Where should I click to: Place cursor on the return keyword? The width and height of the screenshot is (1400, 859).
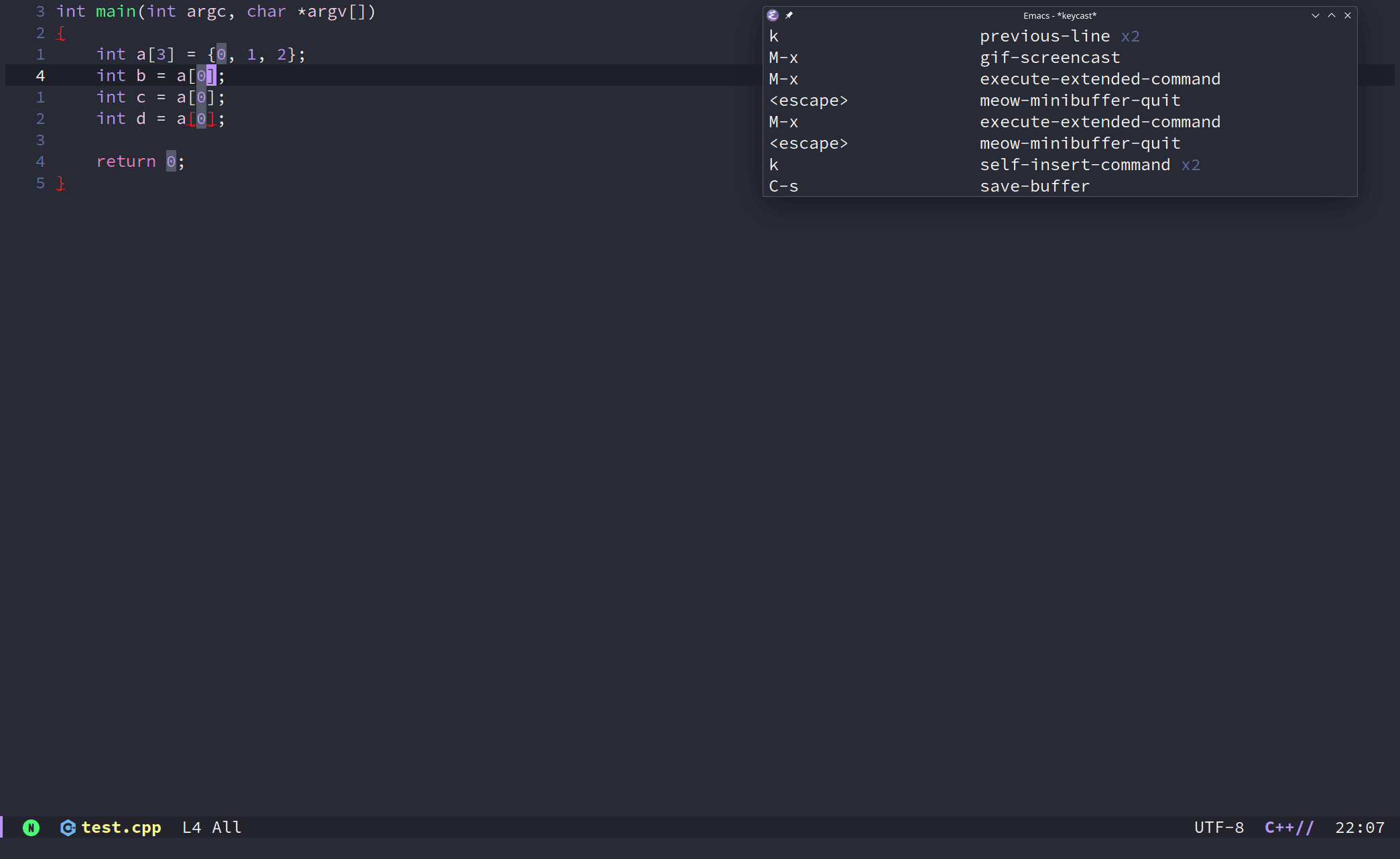click(126, 161)
